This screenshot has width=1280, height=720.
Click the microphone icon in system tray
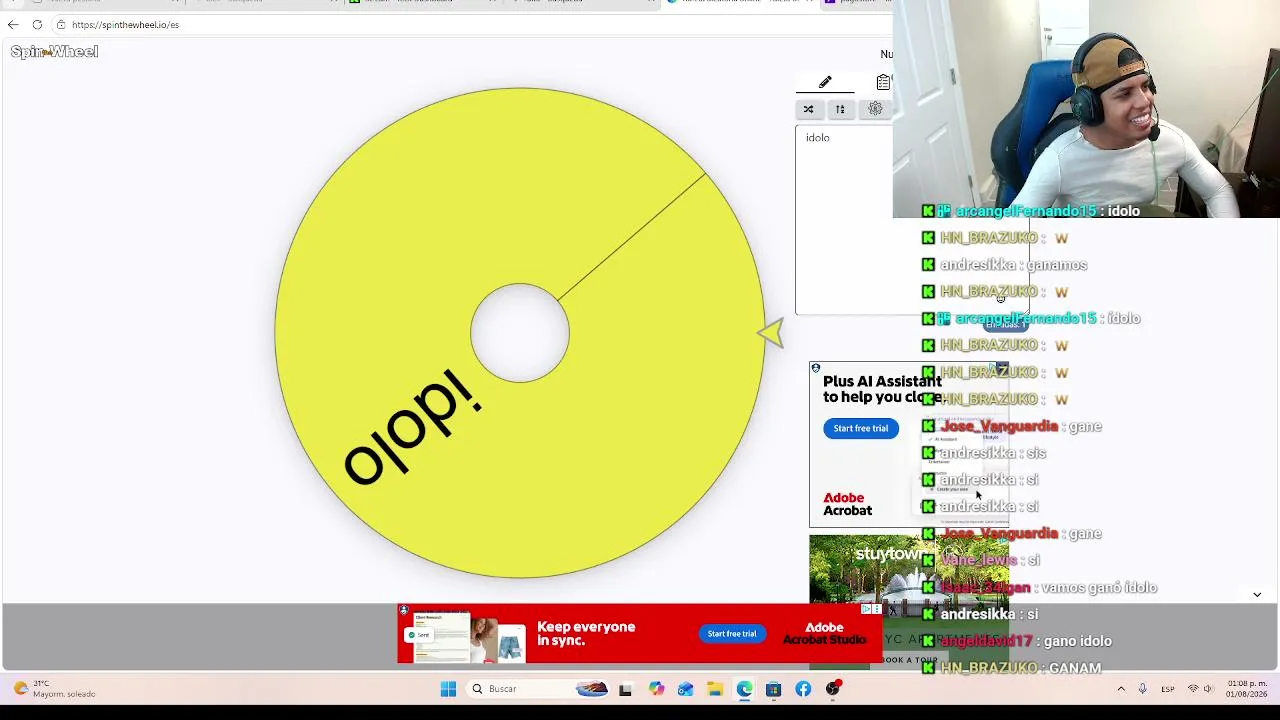click(x=1142, y=689)
